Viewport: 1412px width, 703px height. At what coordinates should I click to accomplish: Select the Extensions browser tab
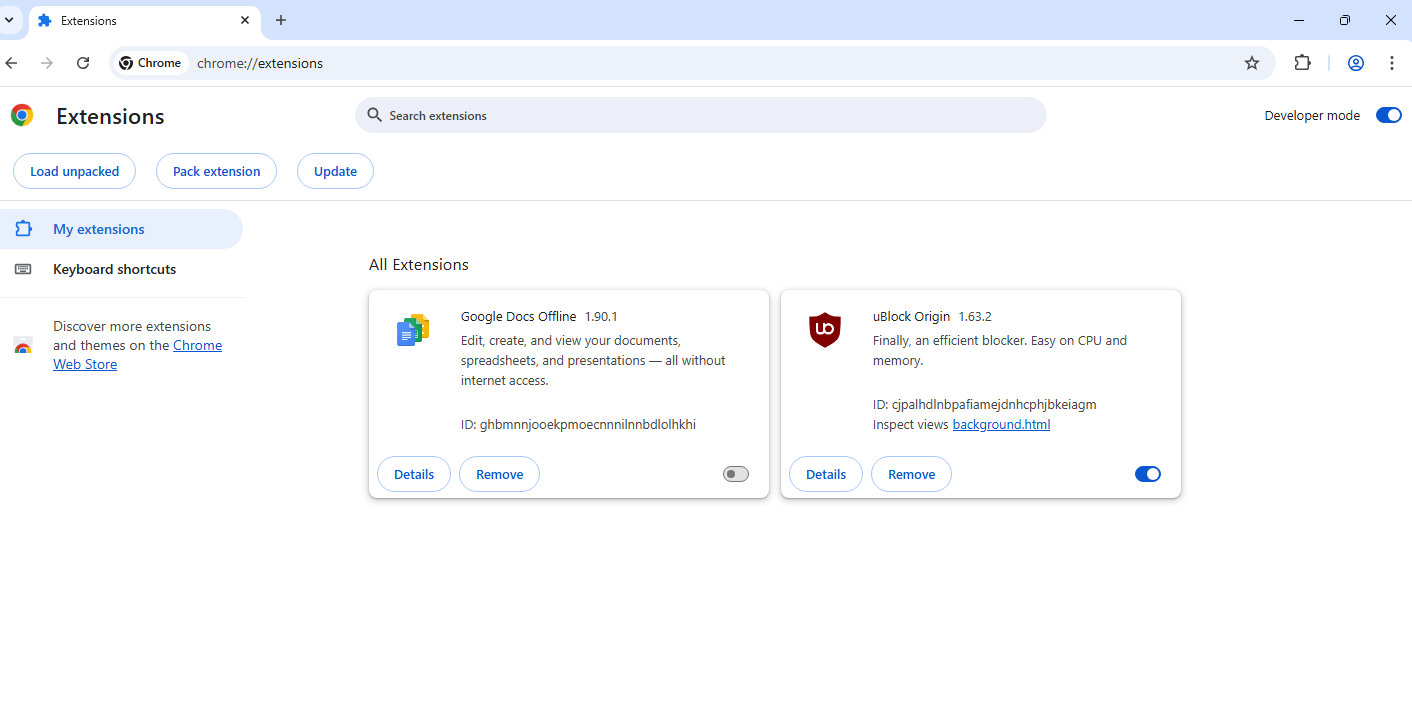coord(144,20)
